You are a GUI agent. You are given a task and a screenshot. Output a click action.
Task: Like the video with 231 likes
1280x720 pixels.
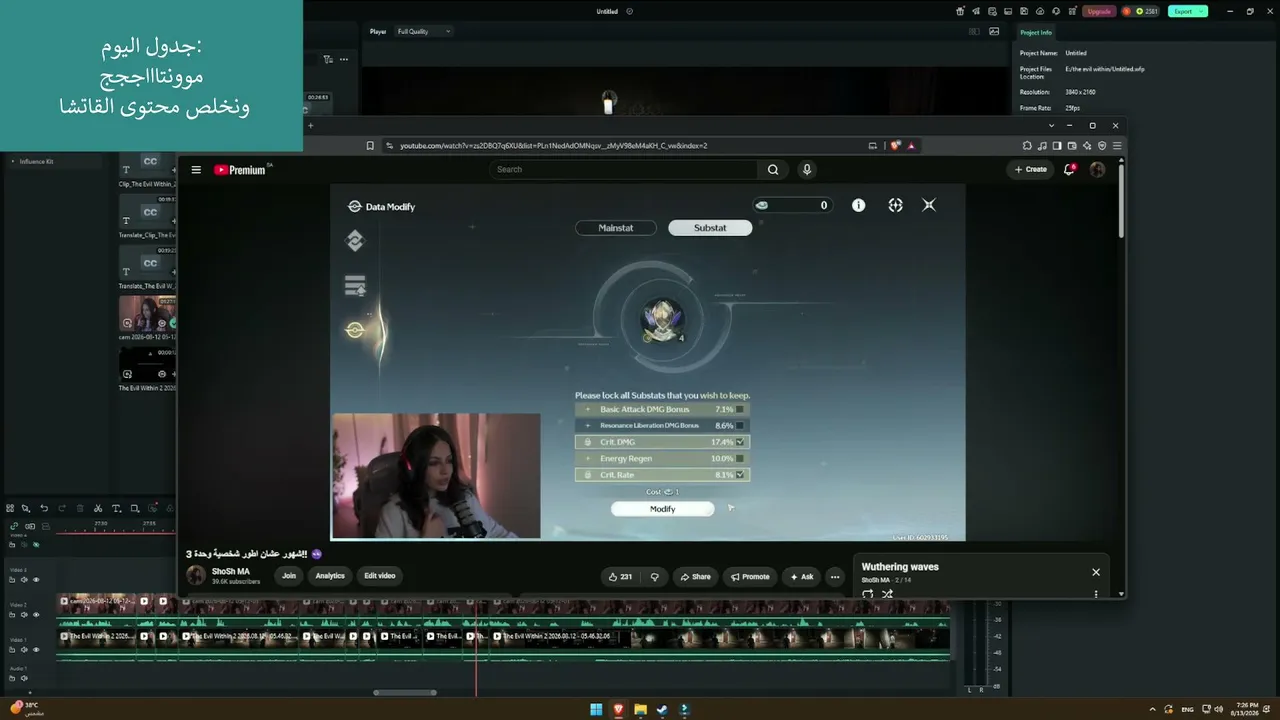click(621, 576)
